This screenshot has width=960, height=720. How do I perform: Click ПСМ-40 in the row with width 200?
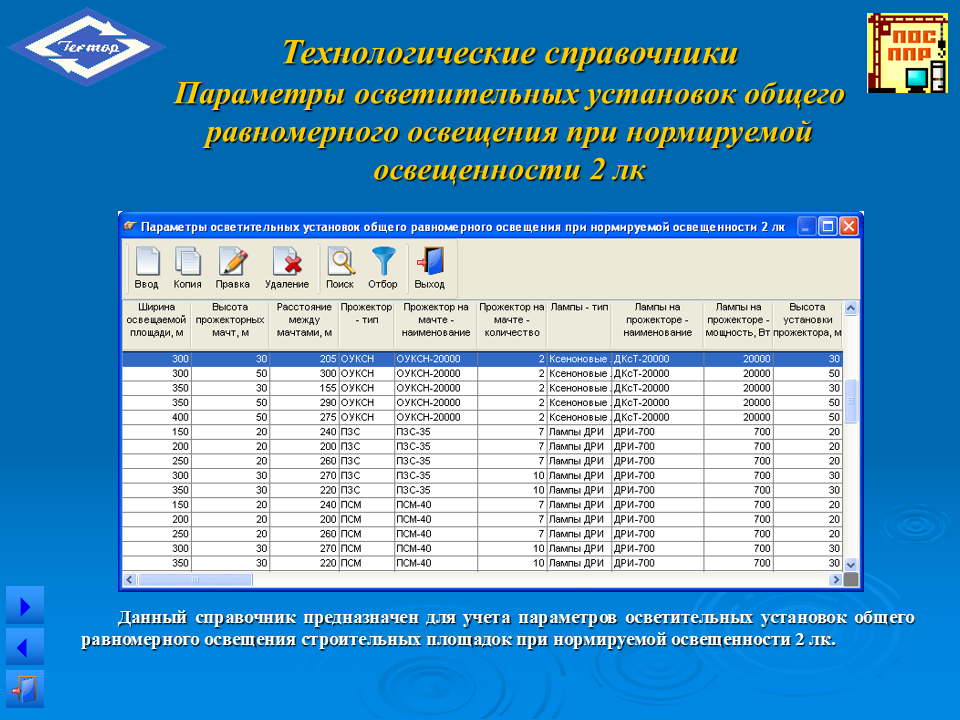click(436, 519)
